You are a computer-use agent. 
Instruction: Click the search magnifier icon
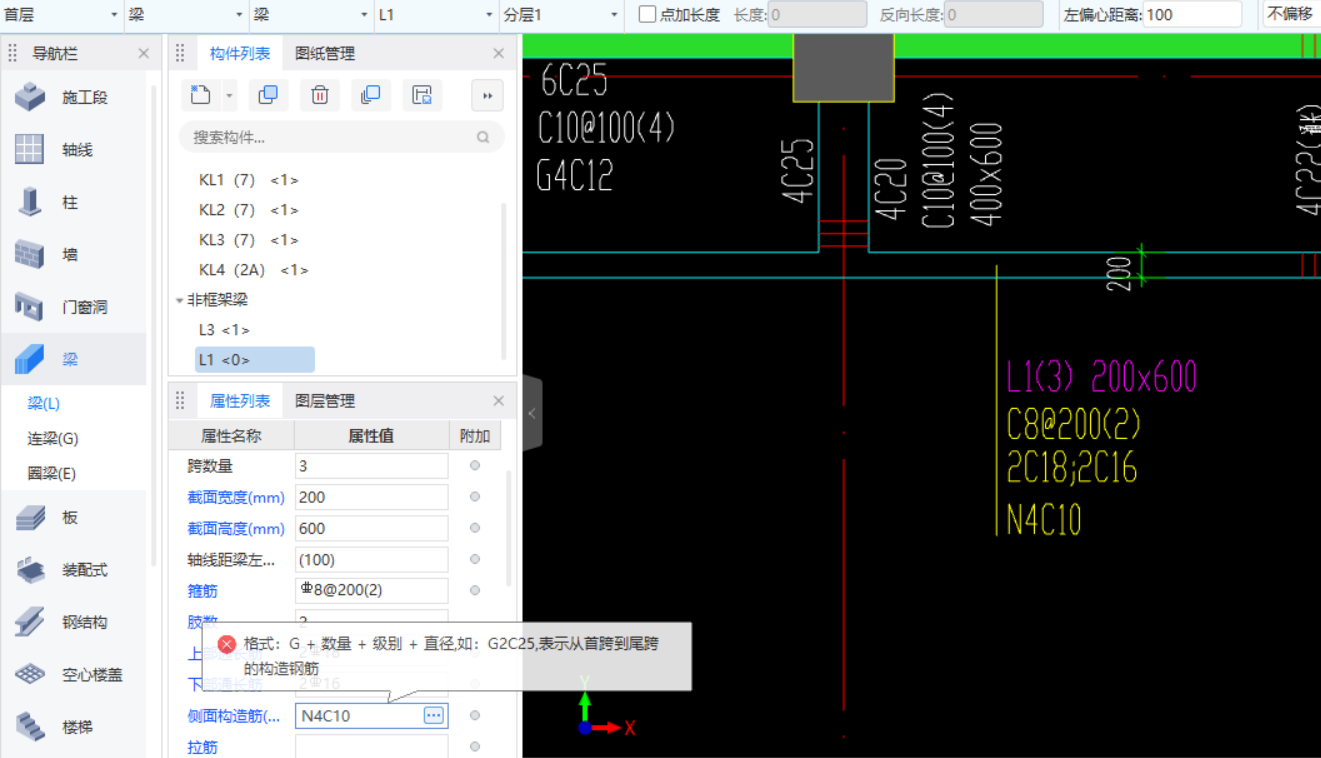pyautogui.click(x=483, y=137)
